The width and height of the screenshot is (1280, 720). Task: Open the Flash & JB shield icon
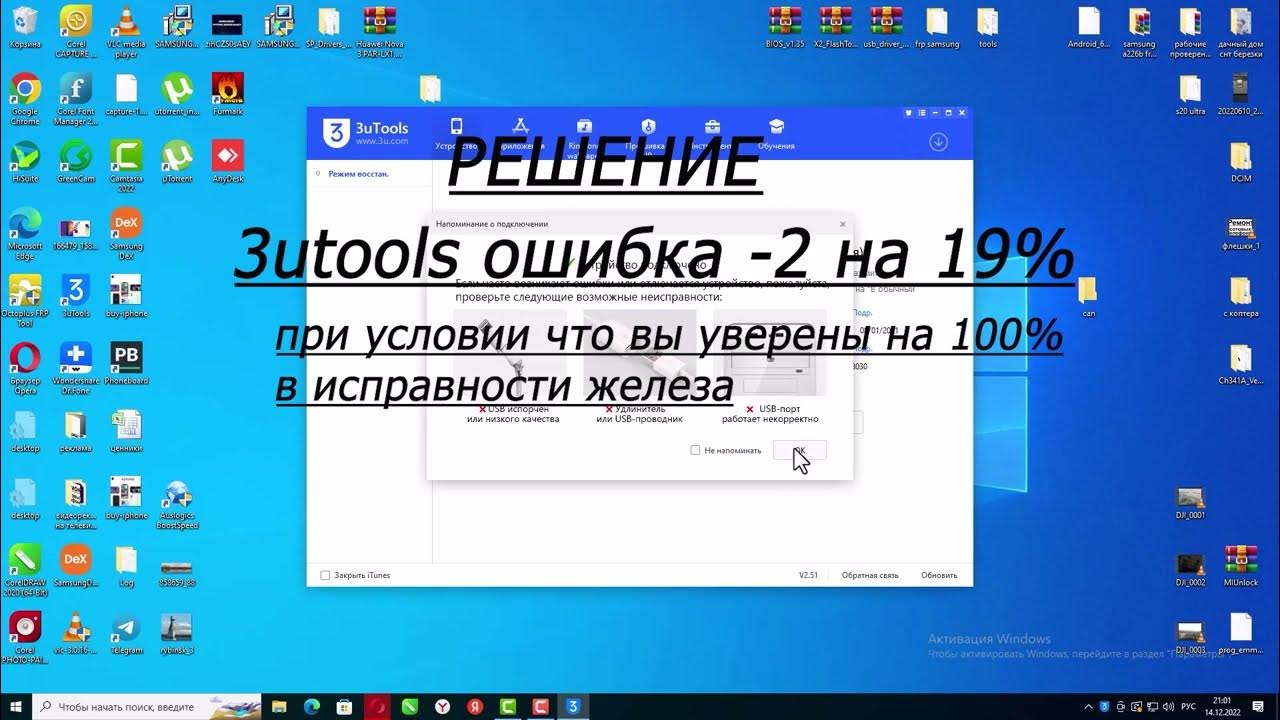point(648,126)
